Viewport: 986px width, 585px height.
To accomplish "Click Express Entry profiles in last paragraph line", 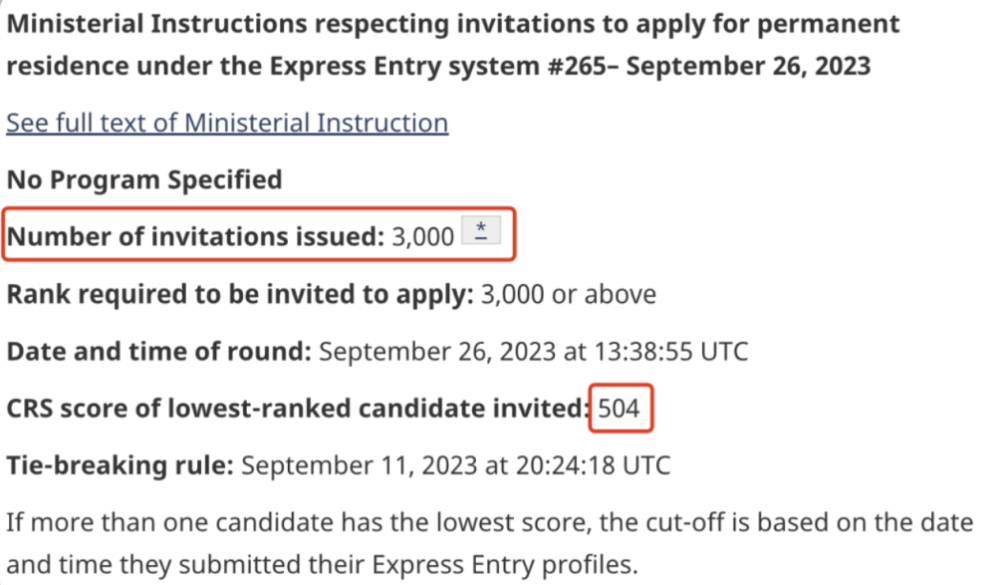I will point(502,565).
